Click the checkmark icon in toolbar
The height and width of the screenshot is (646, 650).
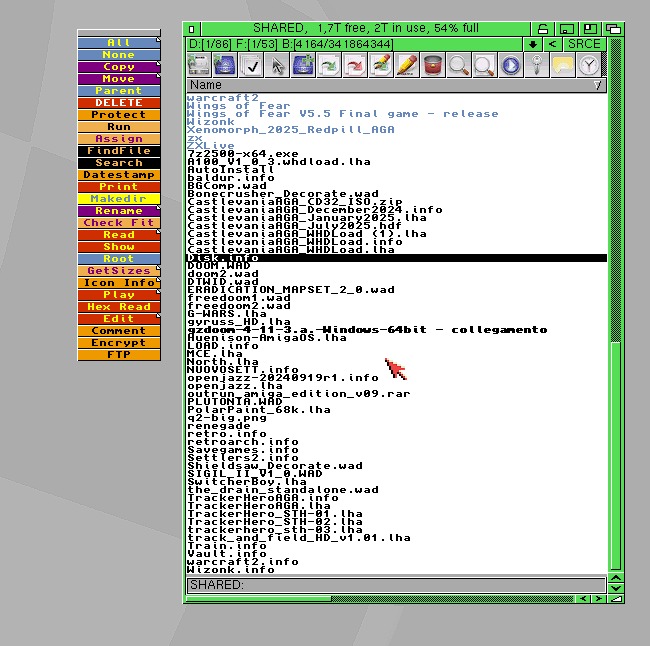click(x=251, y=66)
